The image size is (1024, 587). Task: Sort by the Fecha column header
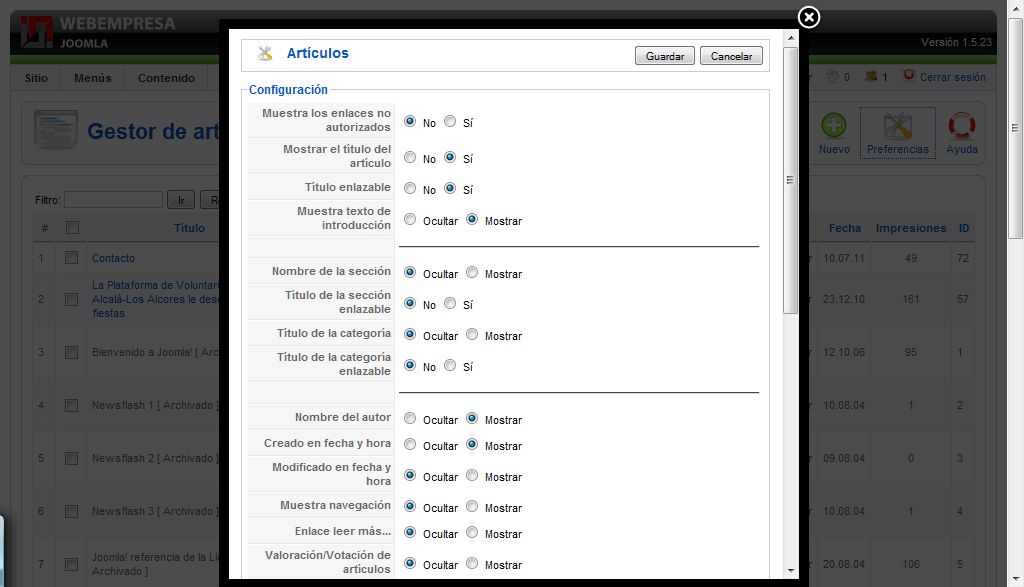pyautogui.click(x=845, y=228)
